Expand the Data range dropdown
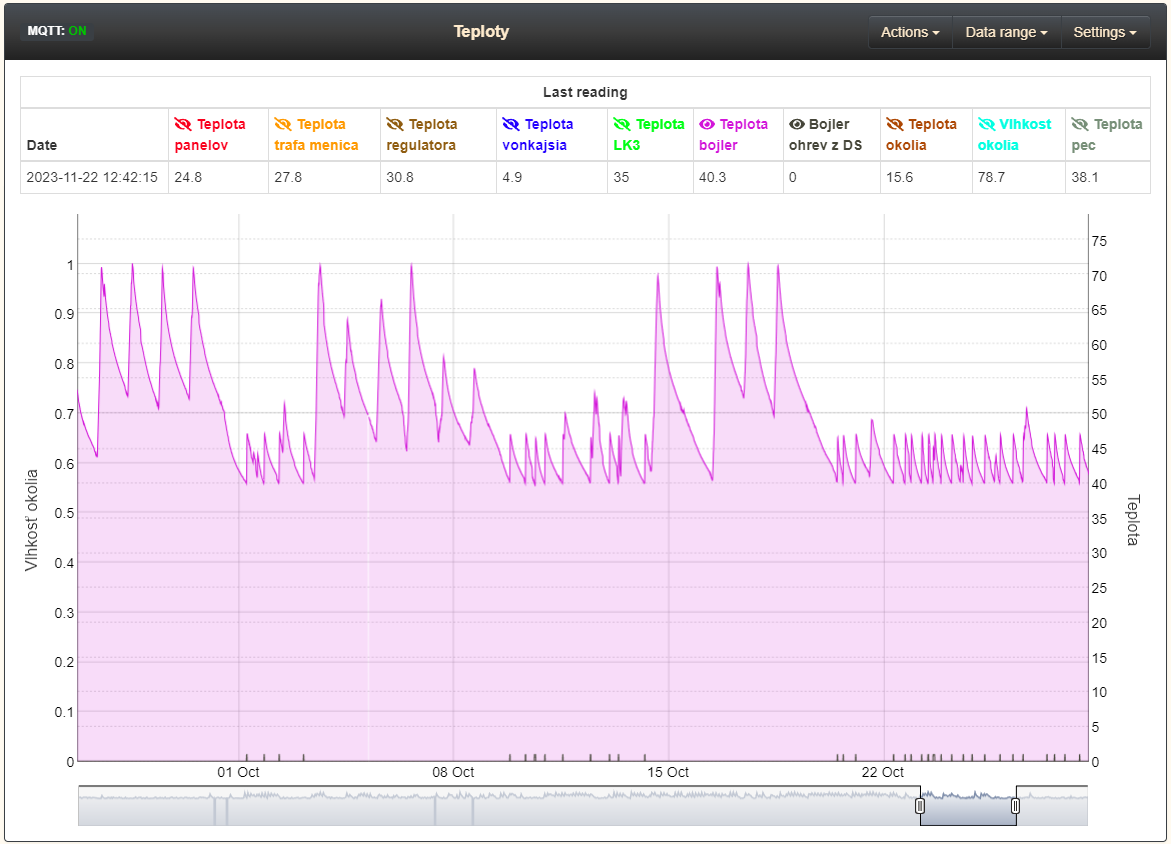 click(1006, 32)
